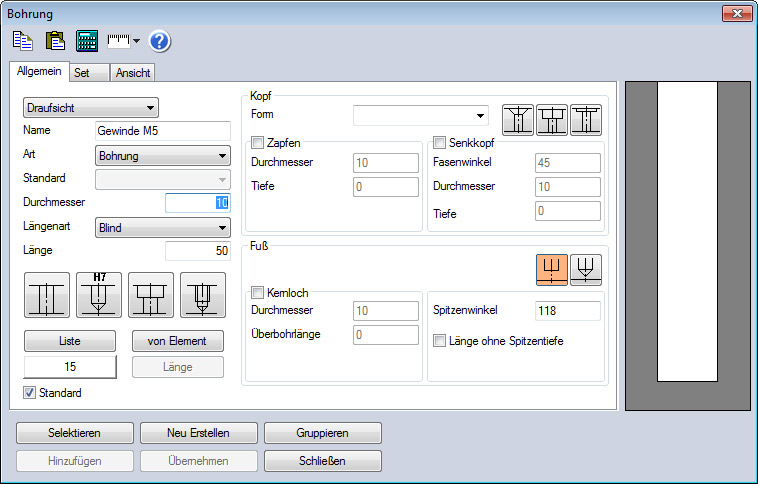Image resolution: width=758 pixels, height=484 pixels.
Task: Tick the Senkkopf checkbox
Action: (439, 143)
